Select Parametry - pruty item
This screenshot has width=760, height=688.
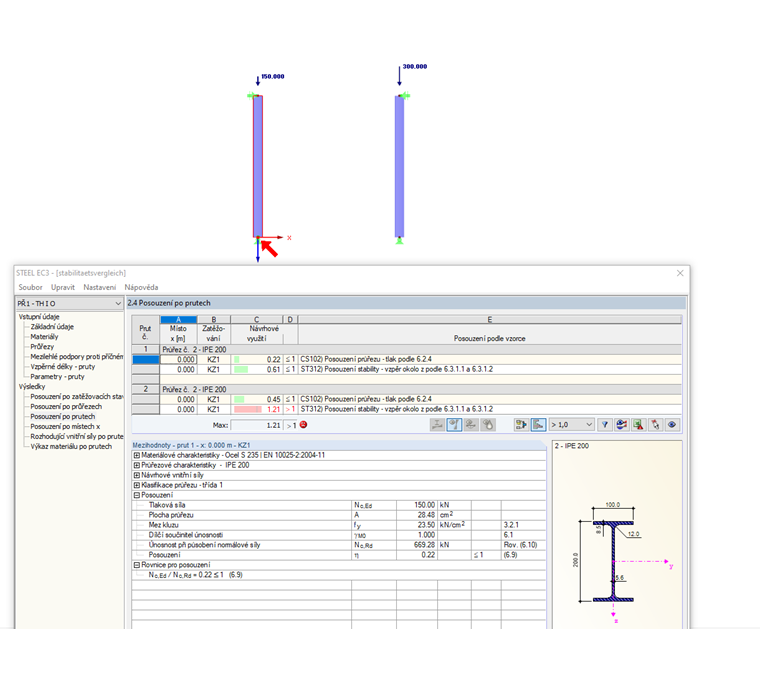point(57,377)
